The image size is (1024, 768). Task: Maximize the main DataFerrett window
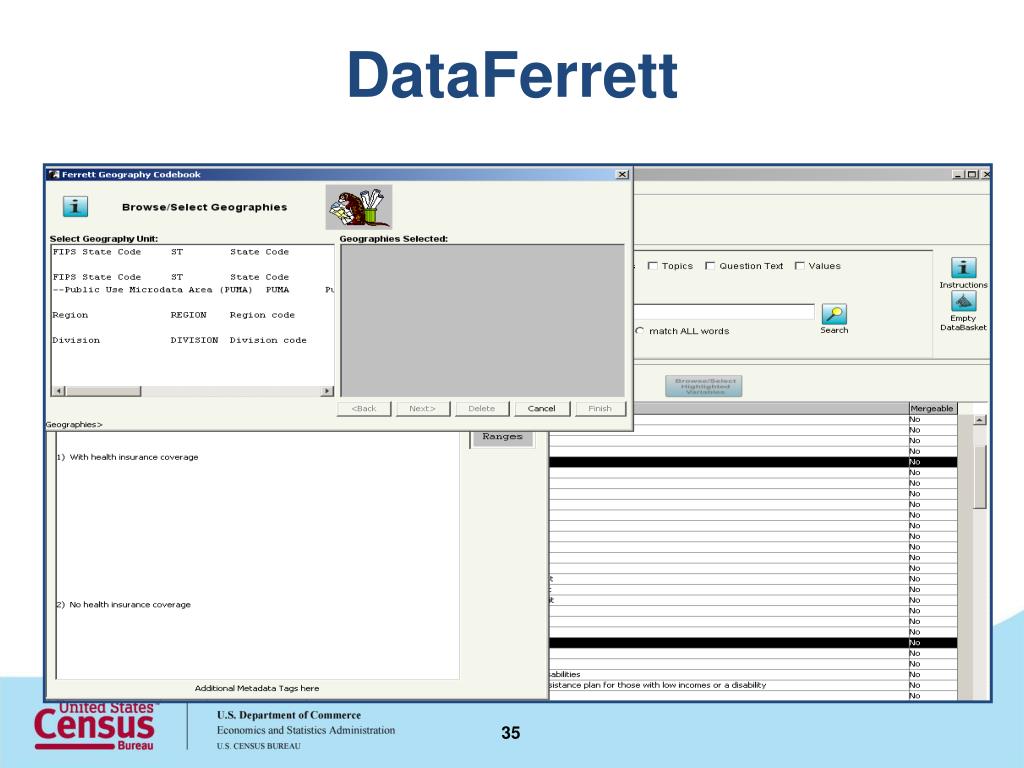tap(972, 174)
